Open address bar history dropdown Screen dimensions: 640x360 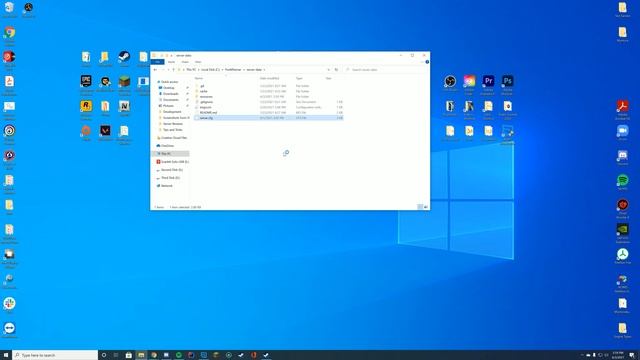tap(329, 70)
